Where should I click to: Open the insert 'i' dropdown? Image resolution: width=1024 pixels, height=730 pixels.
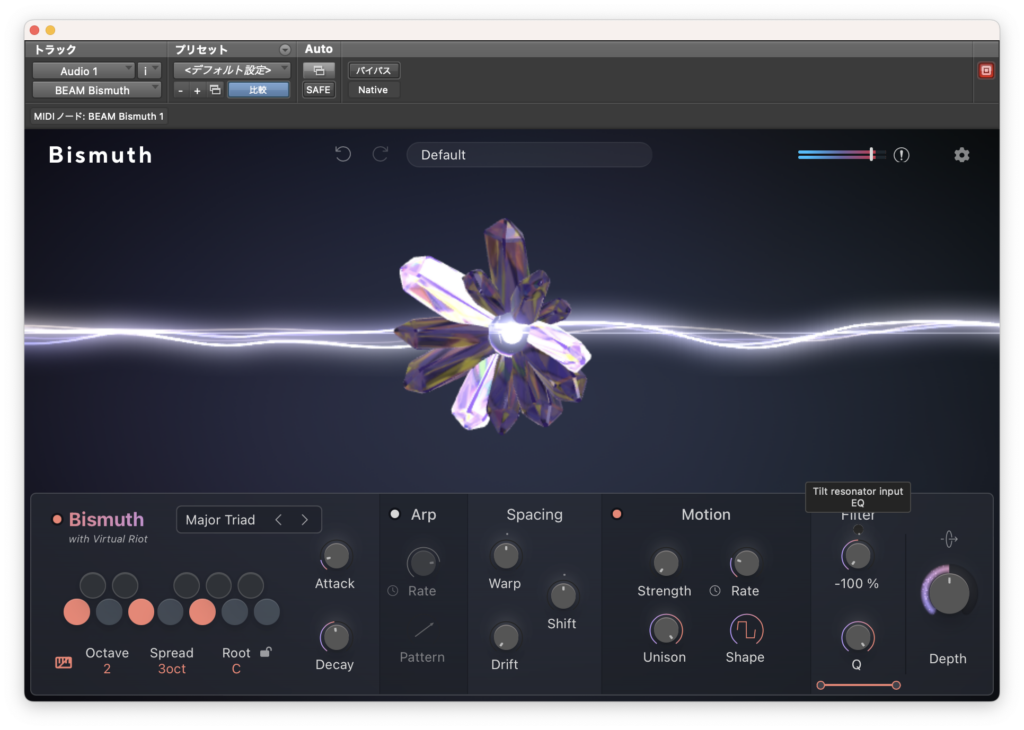click(149, 71)
